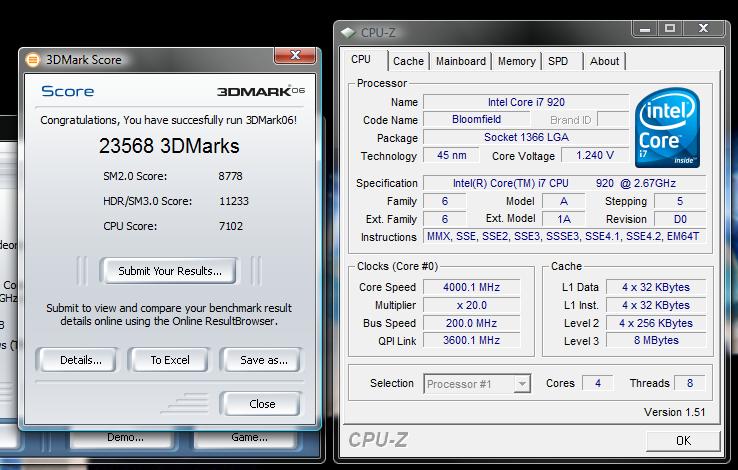
Task: Click the Technology value 45 nm
Action: coord(451,155)
